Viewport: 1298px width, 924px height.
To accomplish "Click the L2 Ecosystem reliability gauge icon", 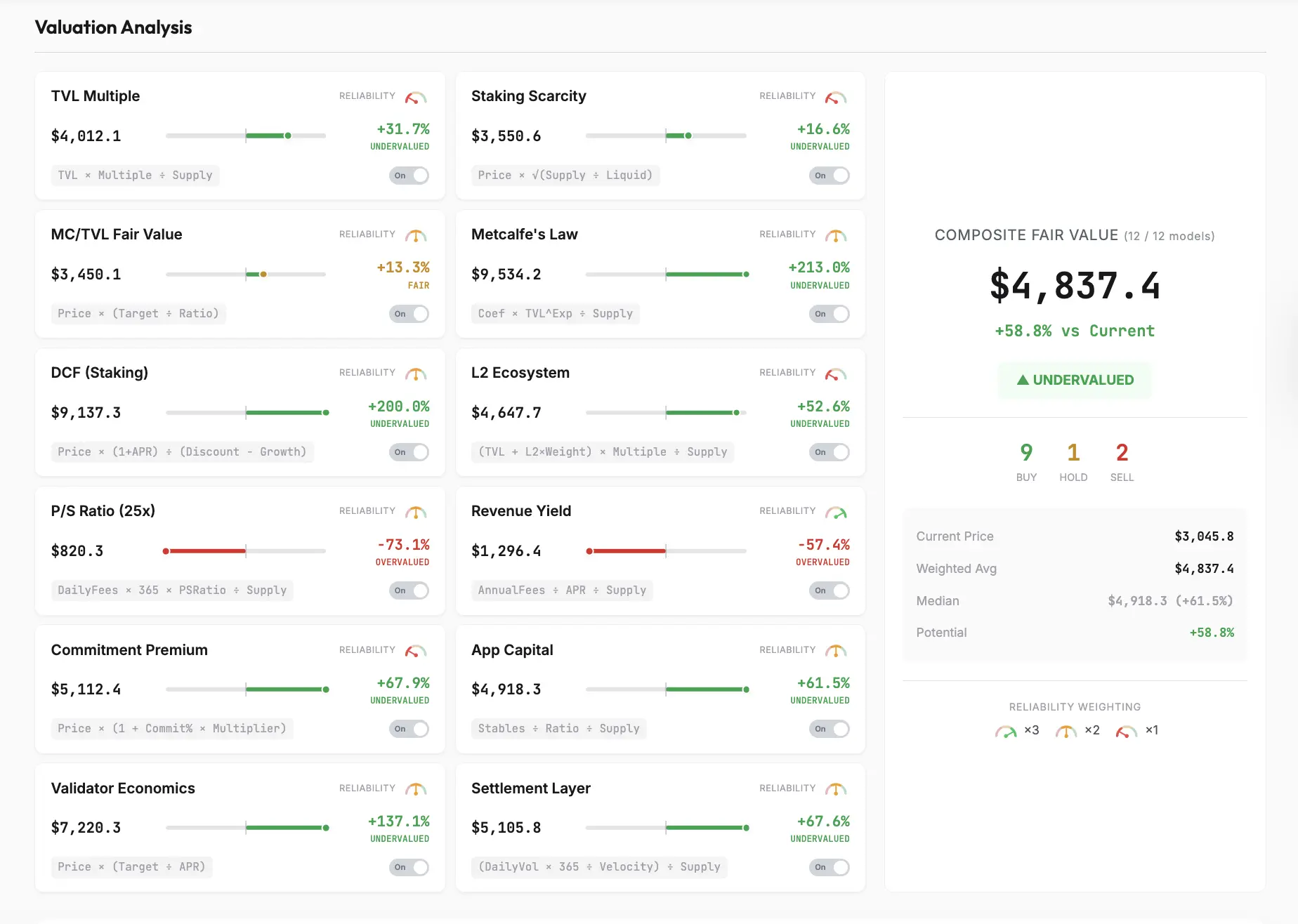I will (x=835, y=374).
